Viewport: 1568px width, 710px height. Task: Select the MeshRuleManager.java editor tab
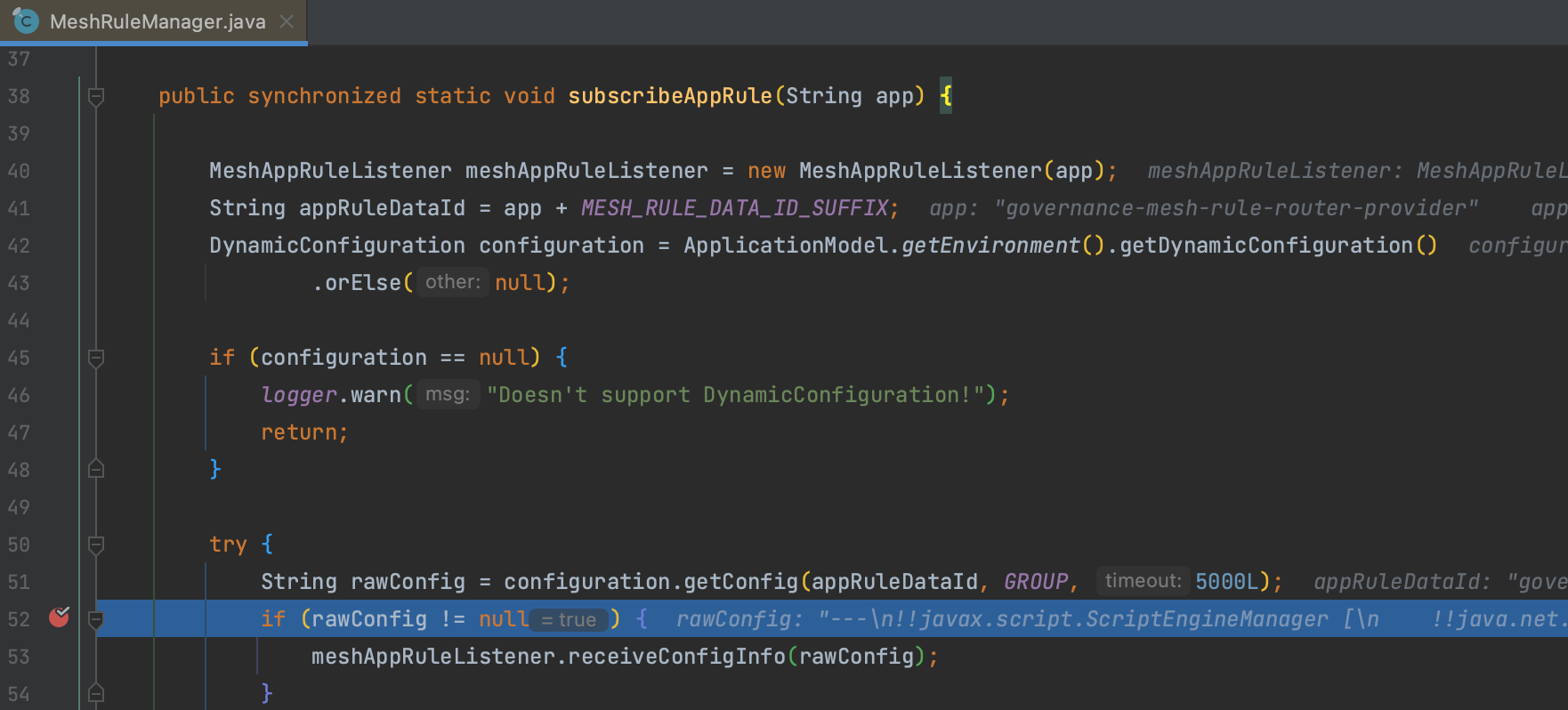153,21
